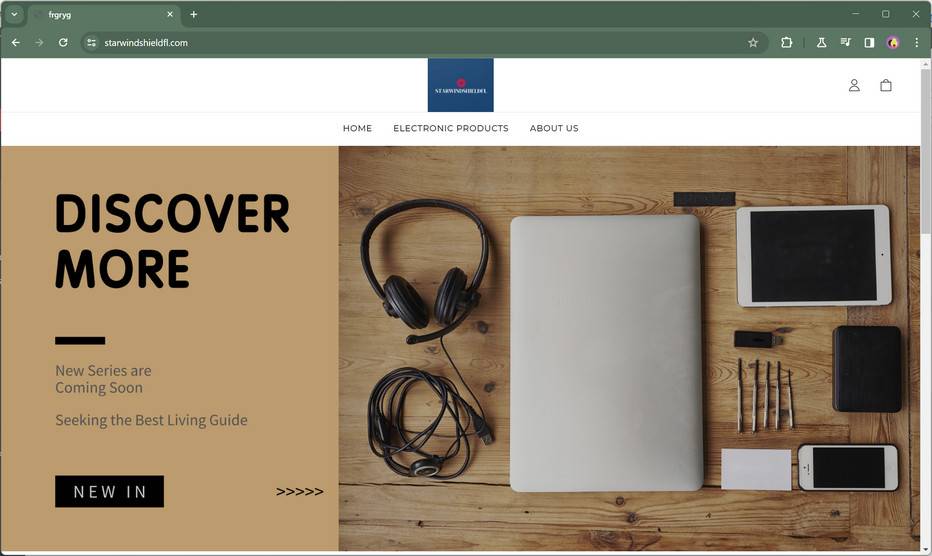Open the Chrome three-dot menu

pyautogui.click(x=916, y=43)
